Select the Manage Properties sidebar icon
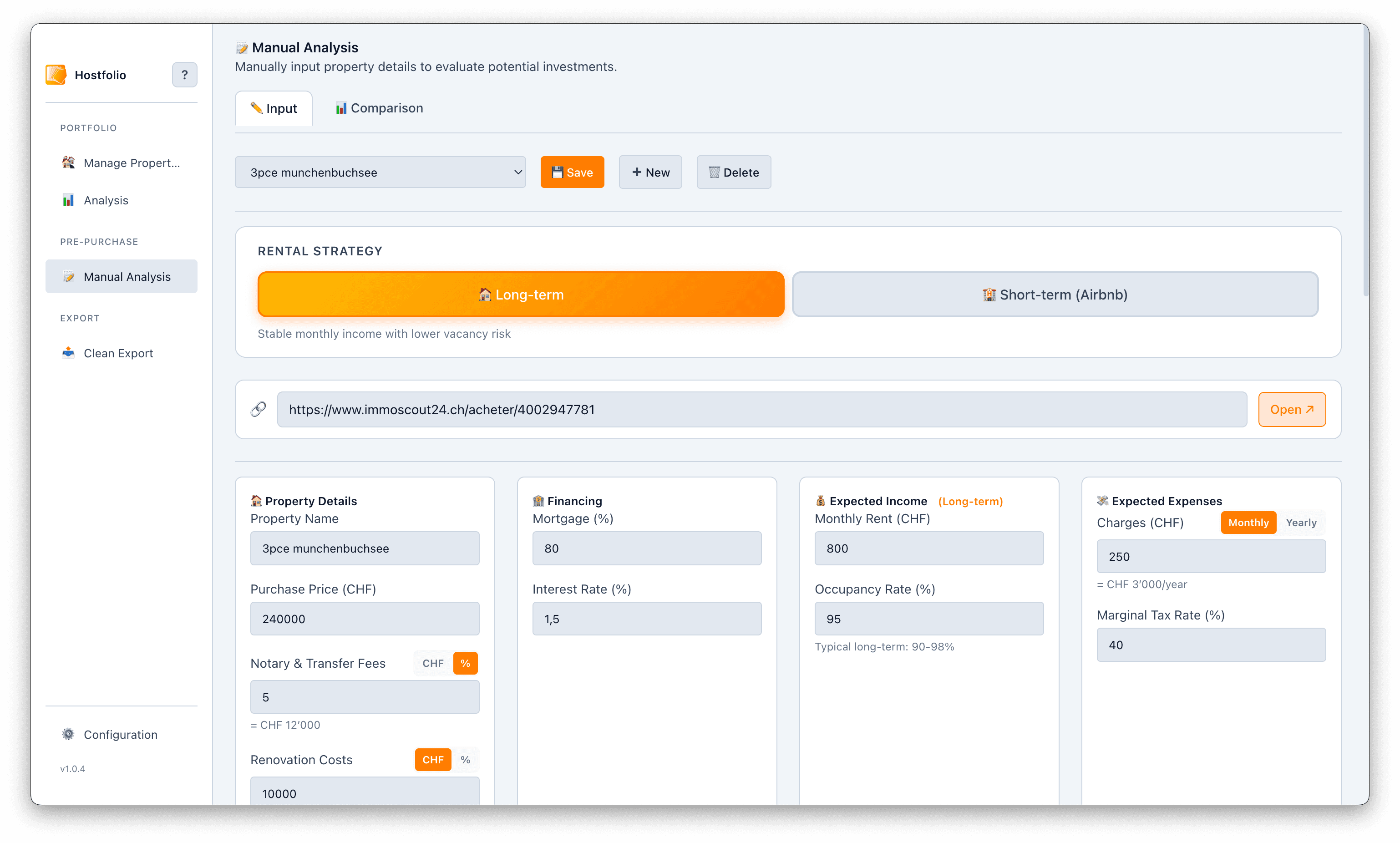Screen dimensions: 1400x843 click(68, 163)
